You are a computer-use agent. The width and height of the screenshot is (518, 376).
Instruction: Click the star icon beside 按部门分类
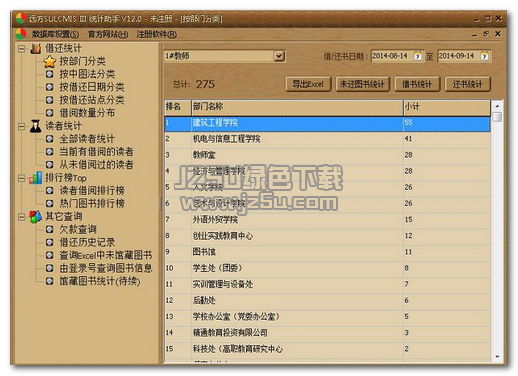[x=50, y=61]
